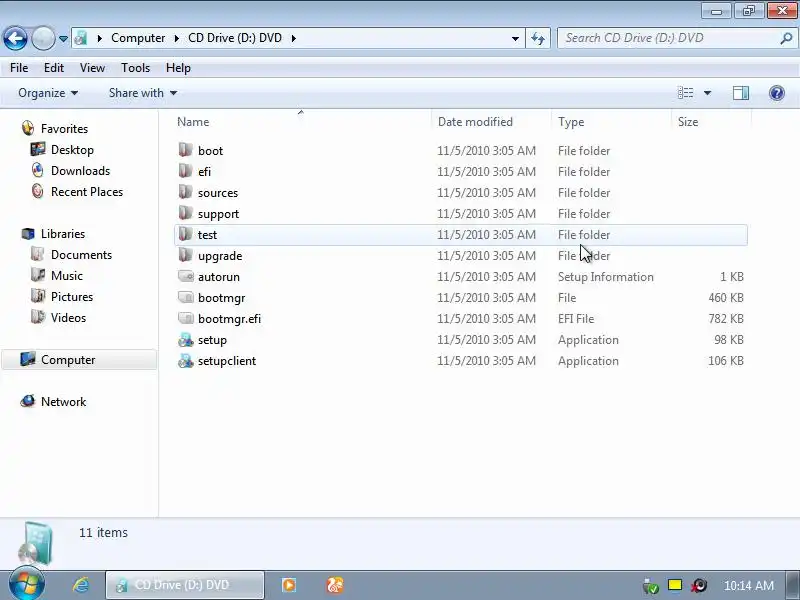Go back with the Back arrow button

coord(15,38)
